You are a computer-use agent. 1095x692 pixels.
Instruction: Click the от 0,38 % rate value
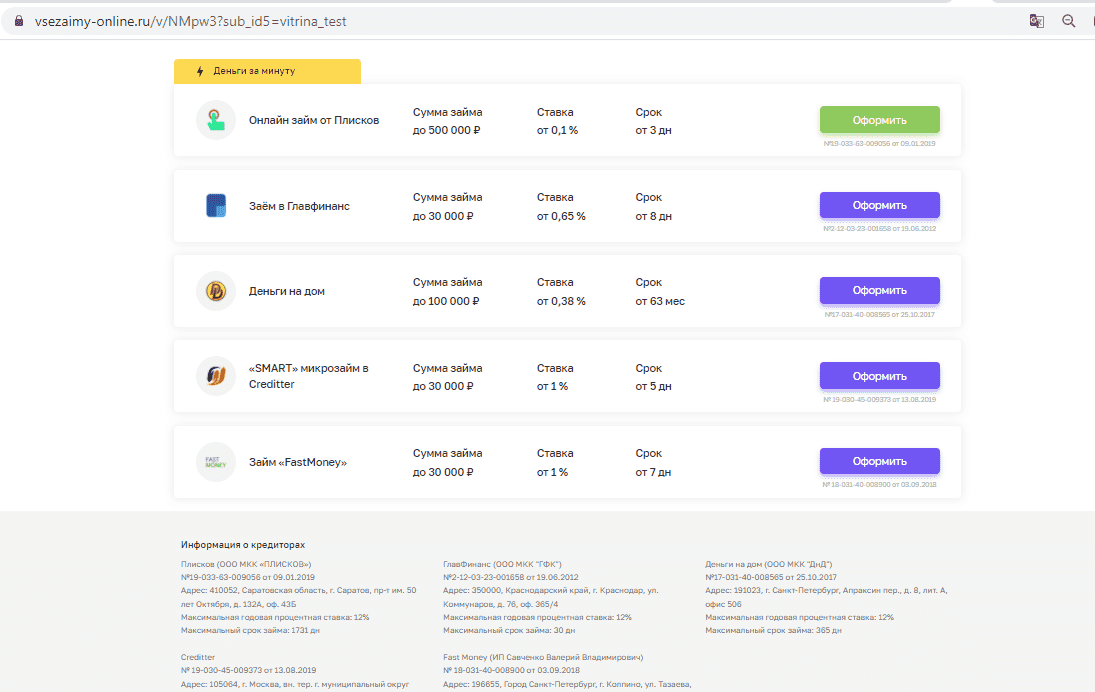[561, 302]
